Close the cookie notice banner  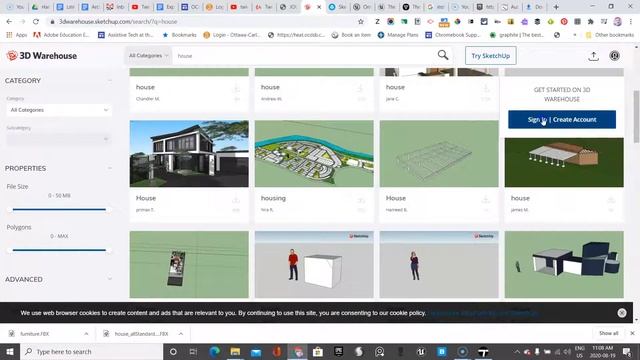coord(622,313)
